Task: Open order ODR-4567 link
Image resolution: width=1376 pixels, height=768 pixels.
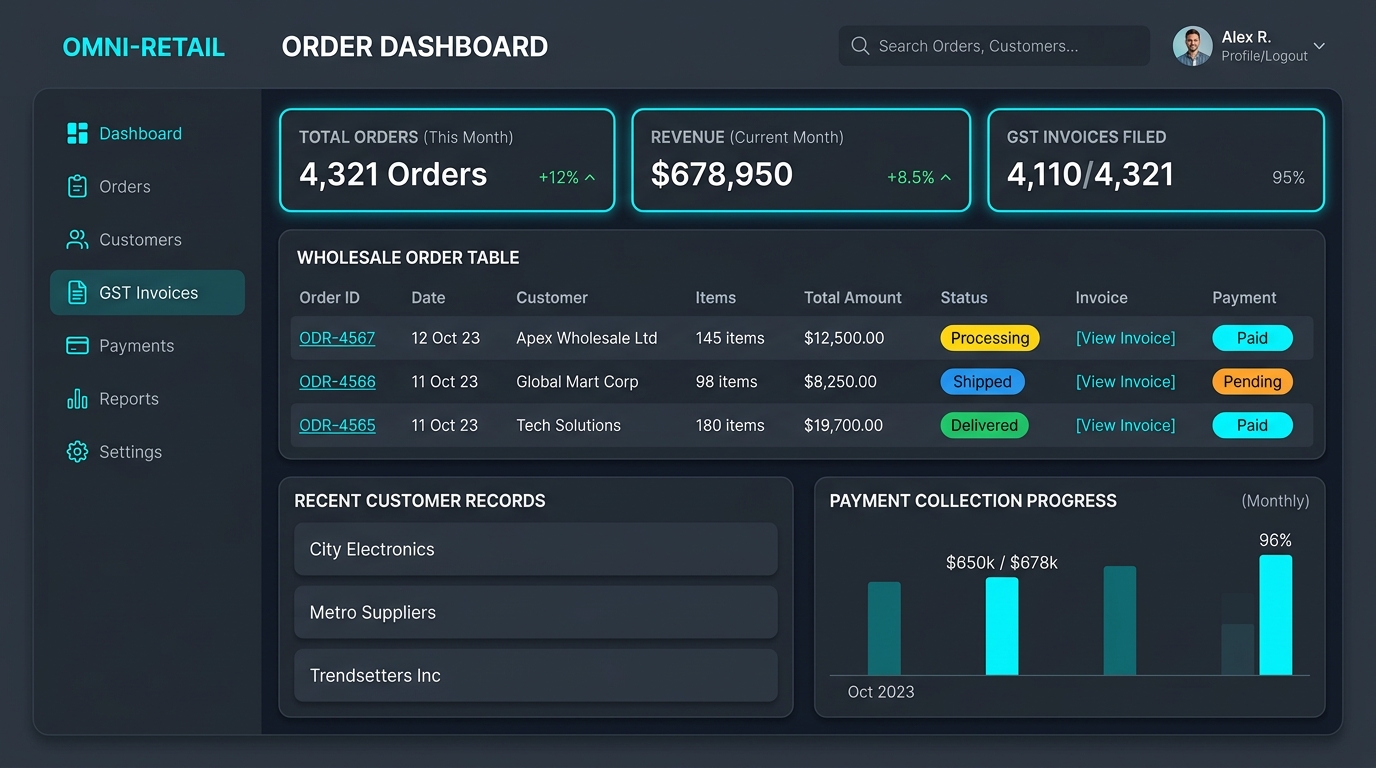Action: tap(337, 338)
